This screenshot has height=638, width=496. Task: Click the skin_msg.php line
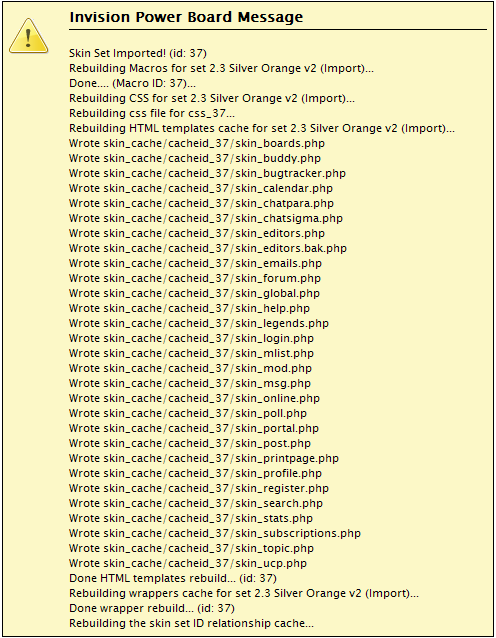(x=190, y=384)
